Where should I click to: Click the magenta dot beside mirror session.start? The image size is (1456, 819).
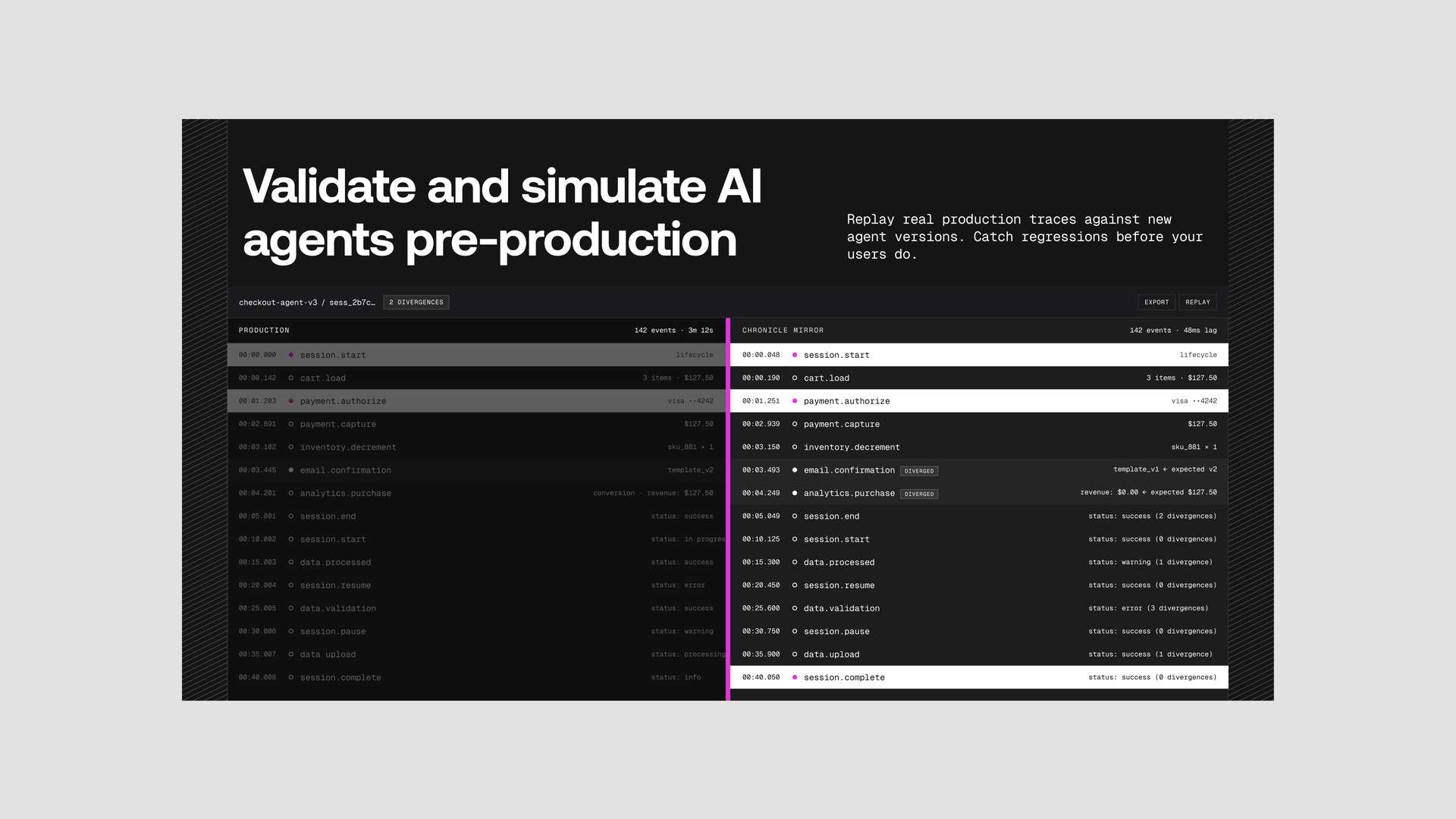(x=795, y=355)
